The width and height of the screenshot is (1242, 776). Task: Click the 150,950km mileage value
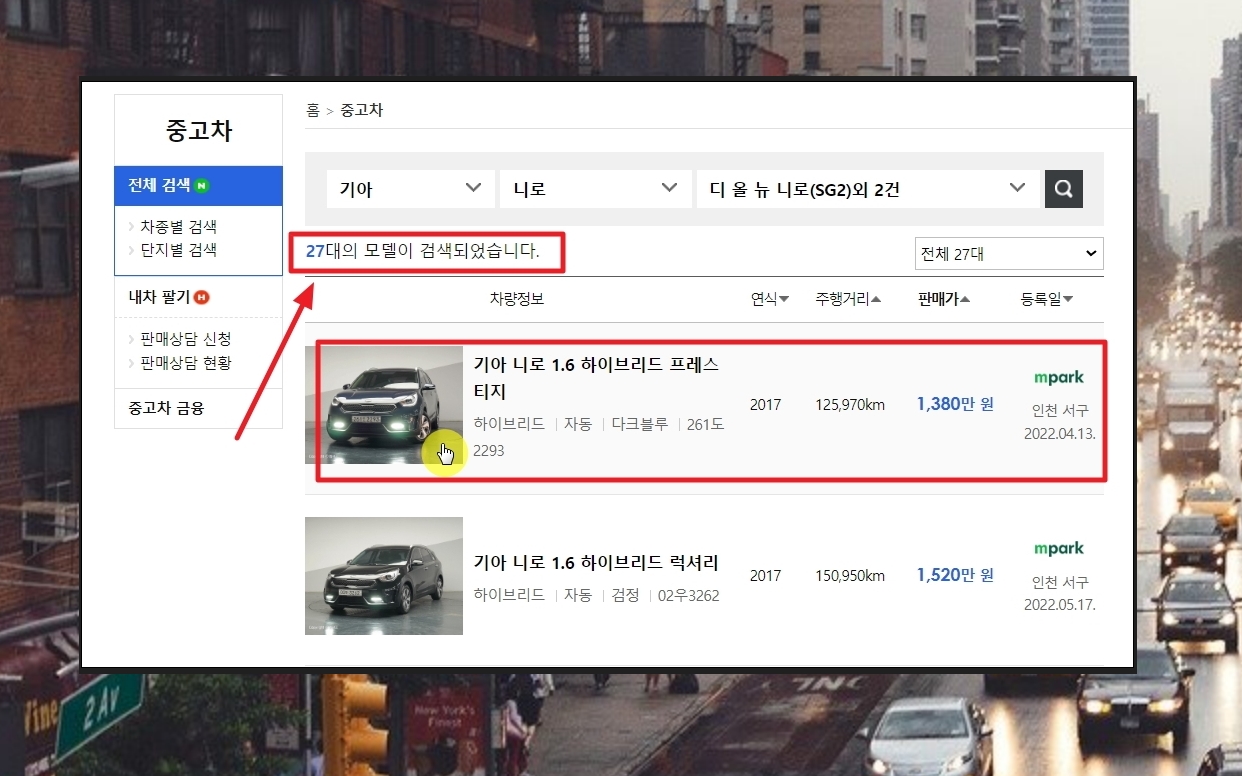pos(850,576)
